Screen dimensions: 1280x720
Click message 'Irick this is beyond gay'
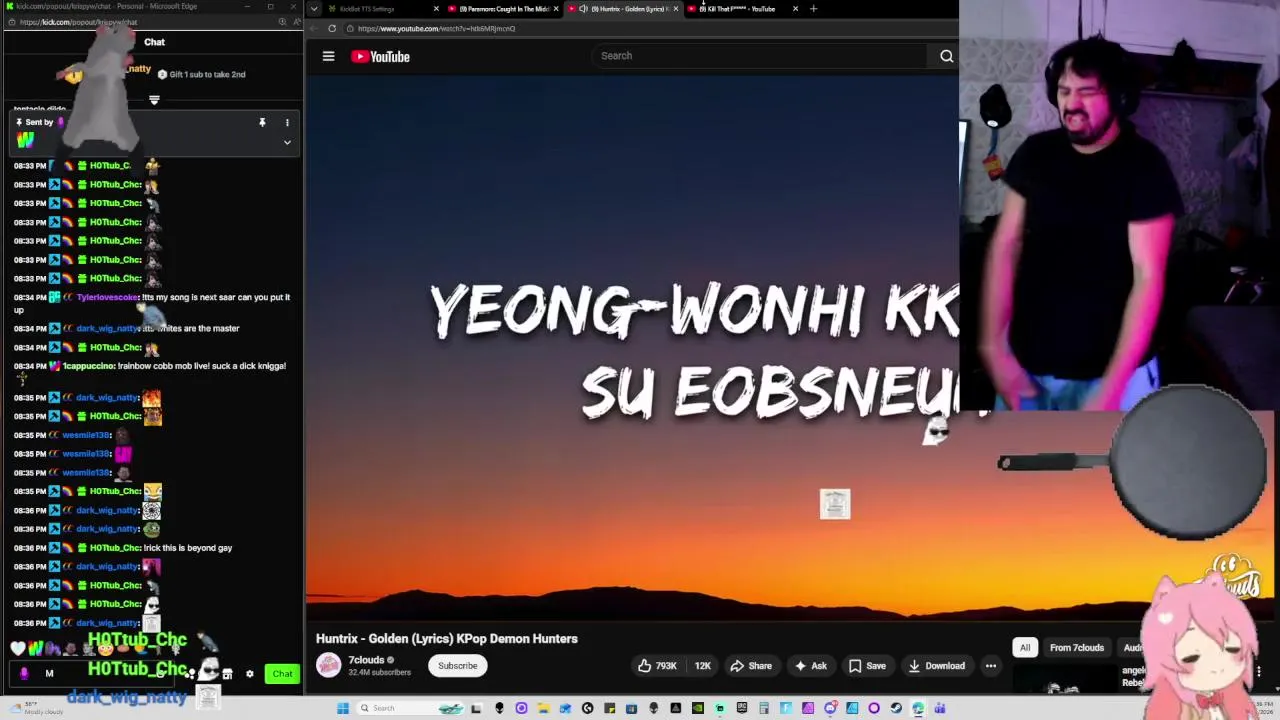188,548
